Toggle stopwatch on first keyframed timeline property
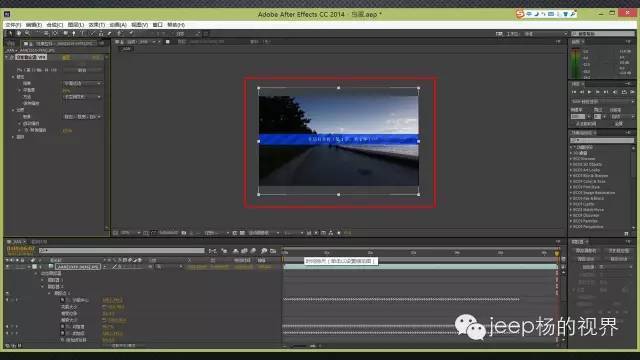This screenshot has width=640, height=360. tap(62, 300)
